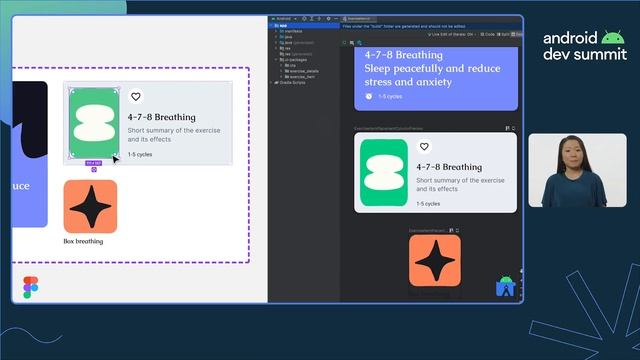Click the green thumbnail in the Android Studio preview card

pyautogui.click(x=384, y=173)
